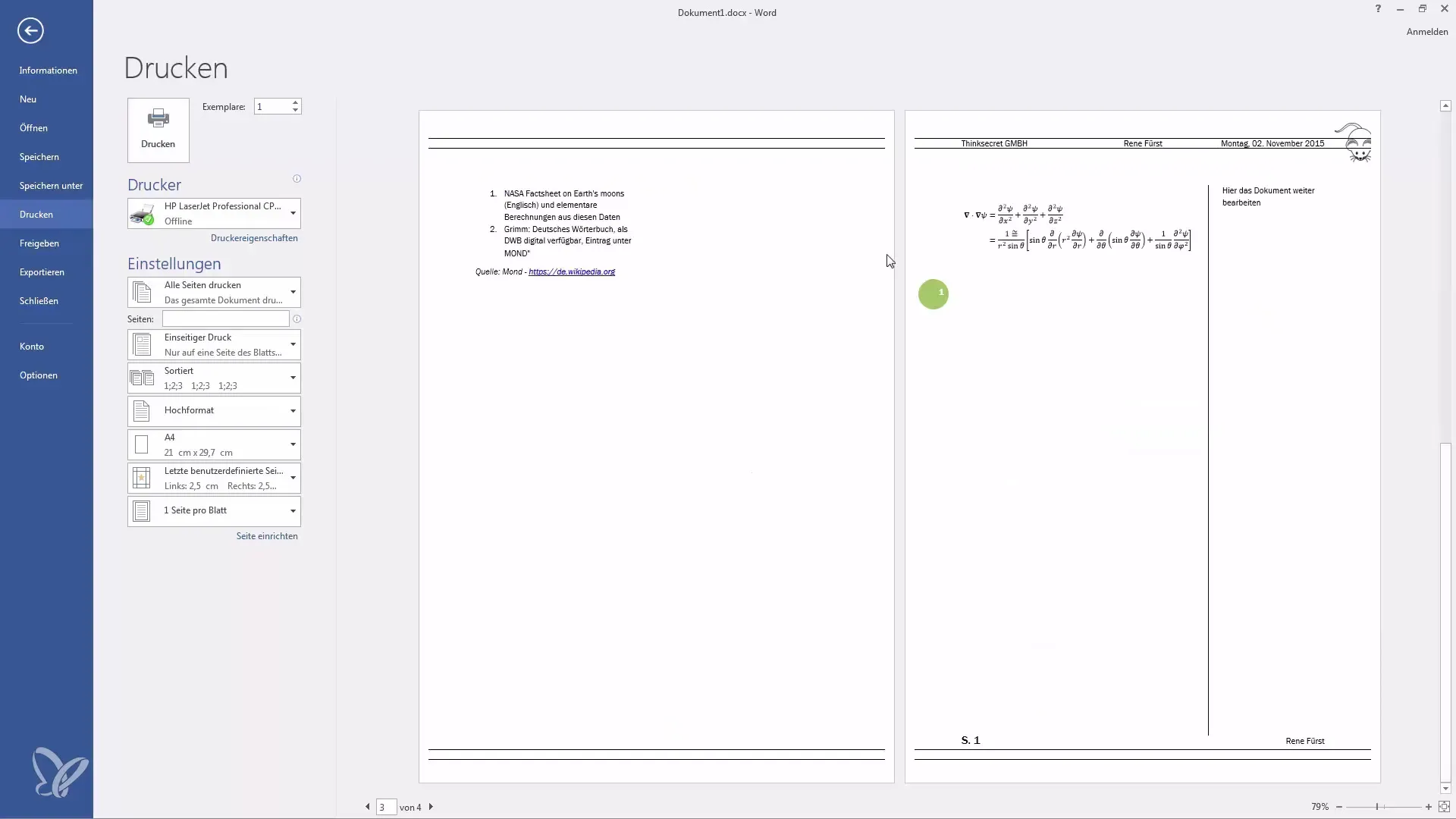1456x819 pixels.
Task: Go to next preview page arrow
Action: (431, 807)
